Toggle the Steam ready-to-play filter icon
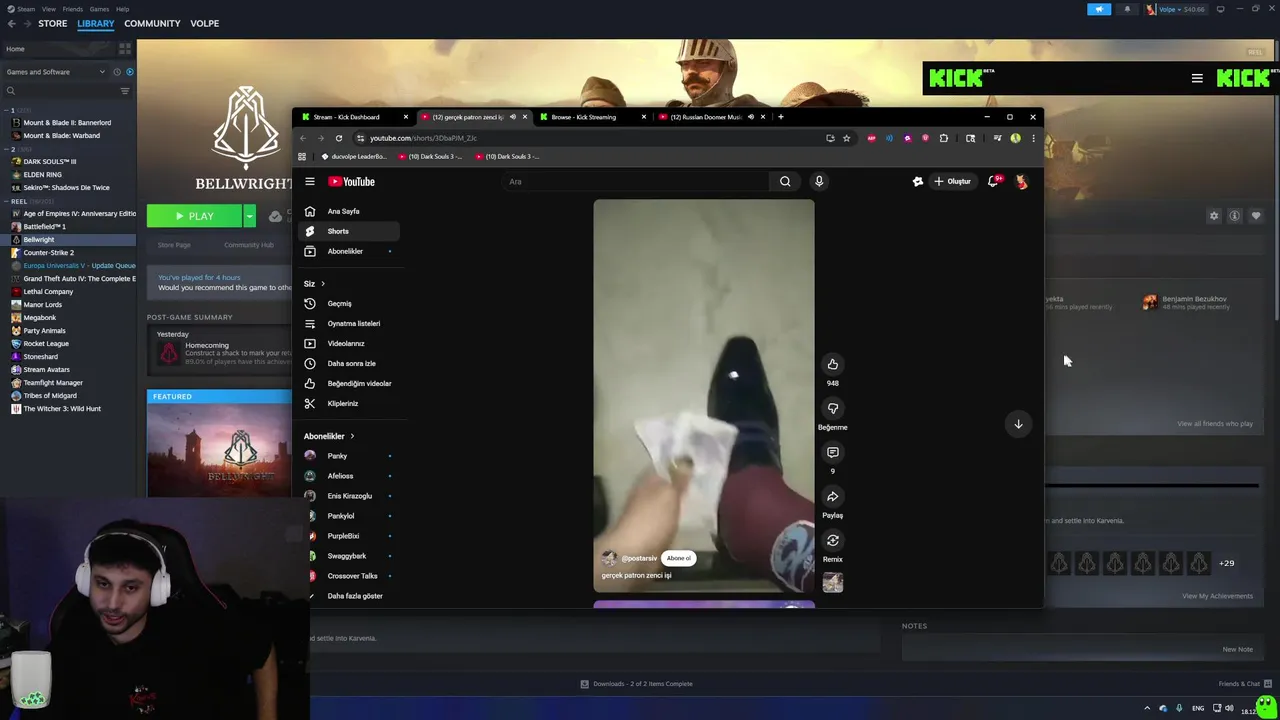 pyautogui.click(x=129, y=72)
